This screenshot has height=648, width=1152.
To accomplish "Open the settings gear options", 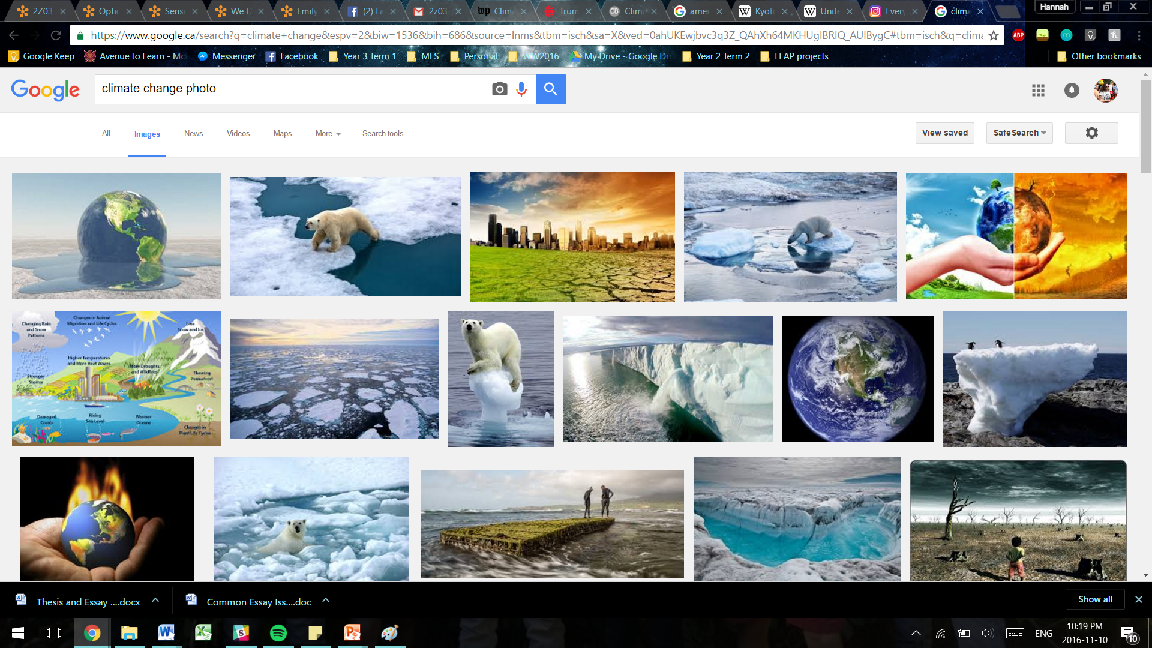I will point(1091,133).
